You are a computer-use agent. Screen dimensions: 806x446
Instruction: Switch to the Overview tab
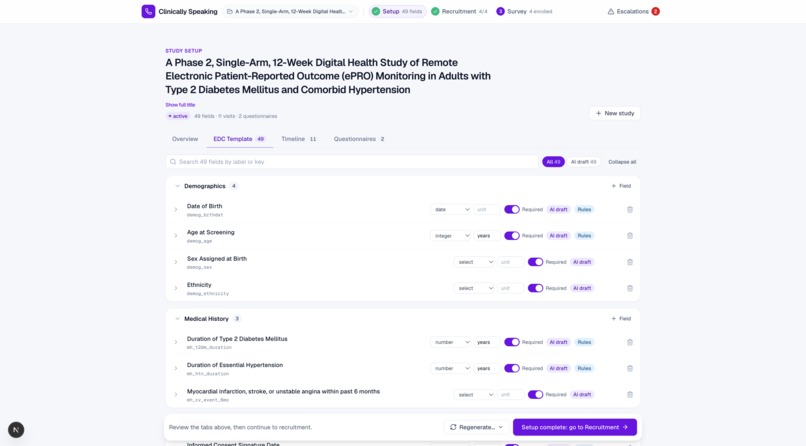point(185,139)
